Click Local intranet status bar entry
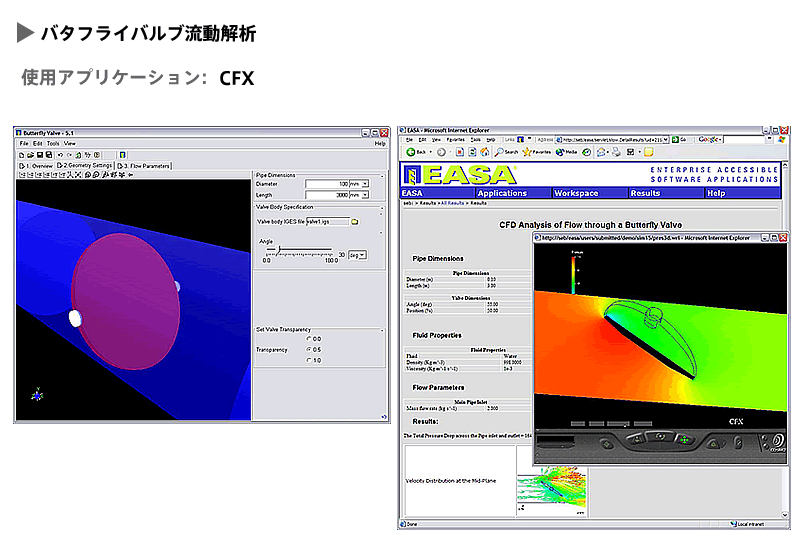Image resolution: width=800 pixels, height=549 pixels. [x=747, y=524]
